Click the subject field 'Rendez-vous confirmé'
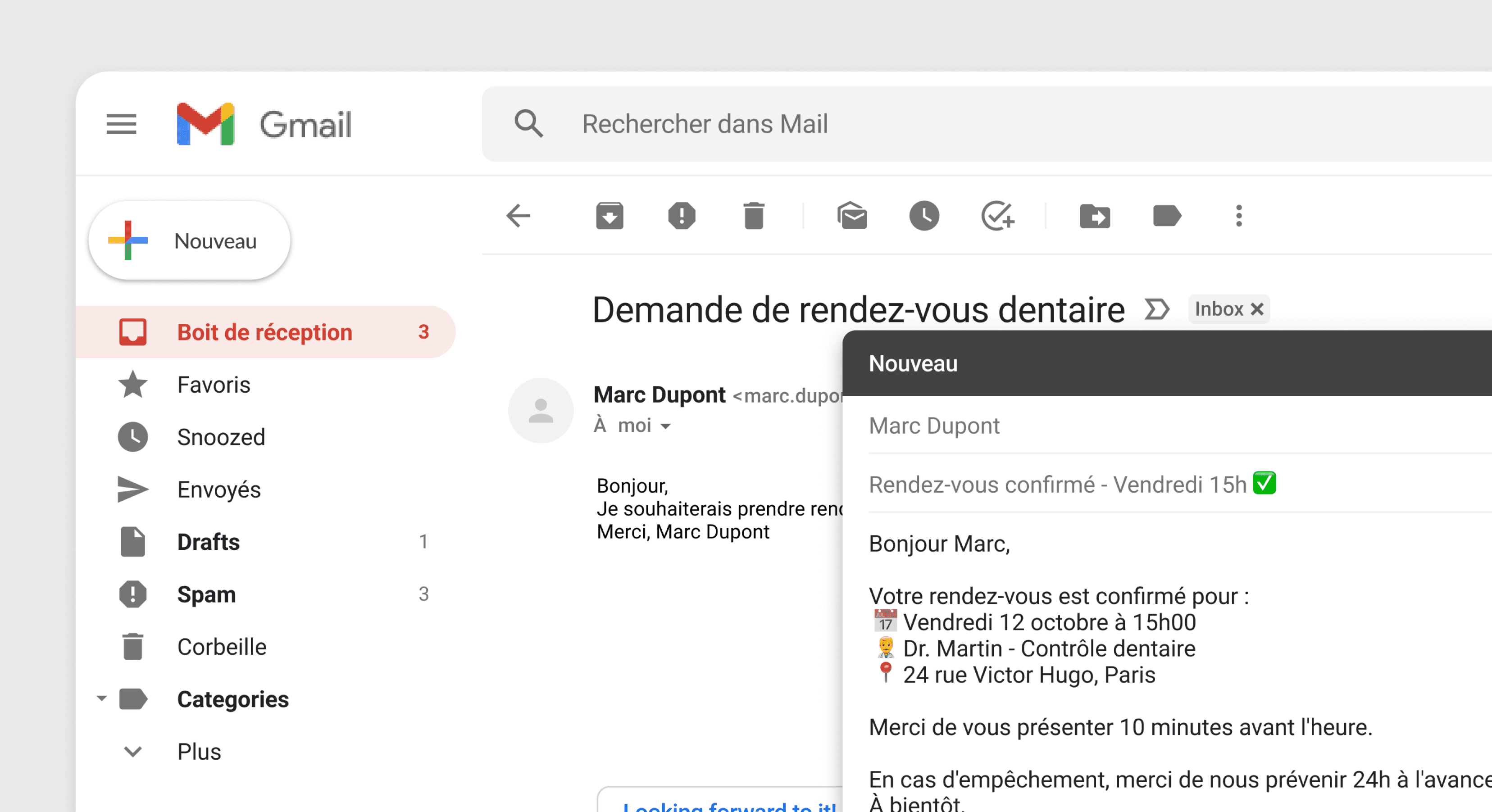The width and height of the screenshot is (1492, 812). pyautogui.click(x=1180, y=484)
